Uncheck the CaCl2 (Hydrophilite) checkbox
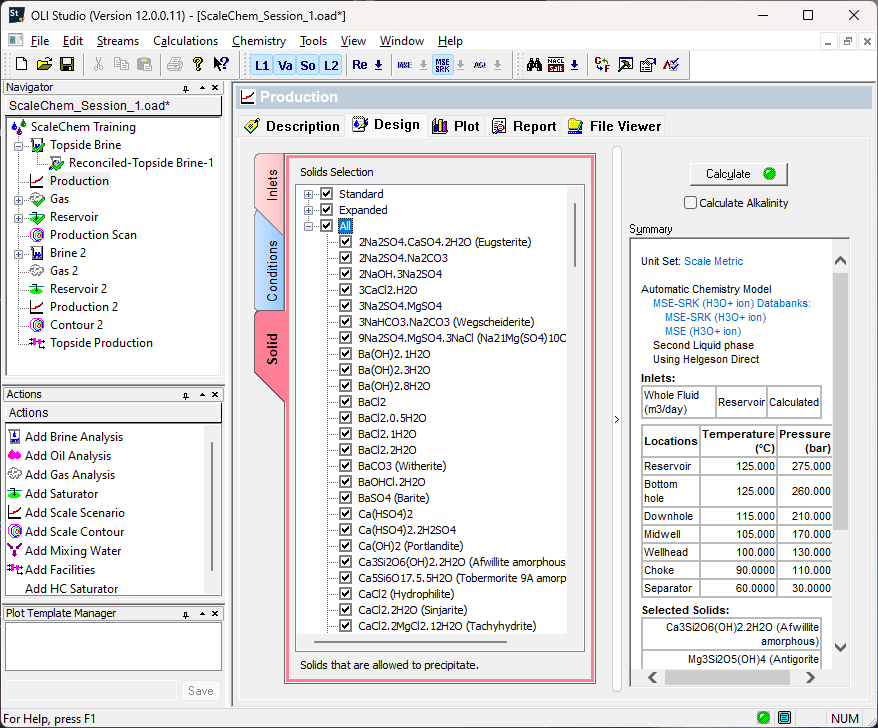Screen dimensions: 878x728 coord(345,594)
